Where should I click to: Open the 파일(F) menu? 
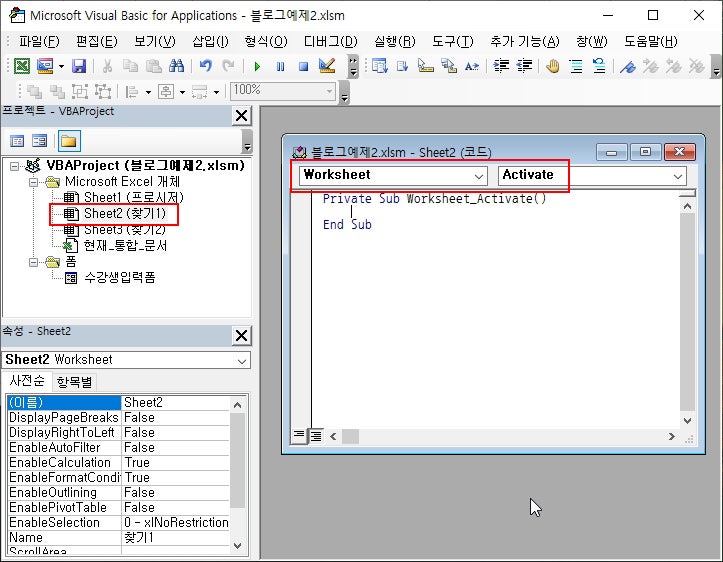tap(39, 41)
